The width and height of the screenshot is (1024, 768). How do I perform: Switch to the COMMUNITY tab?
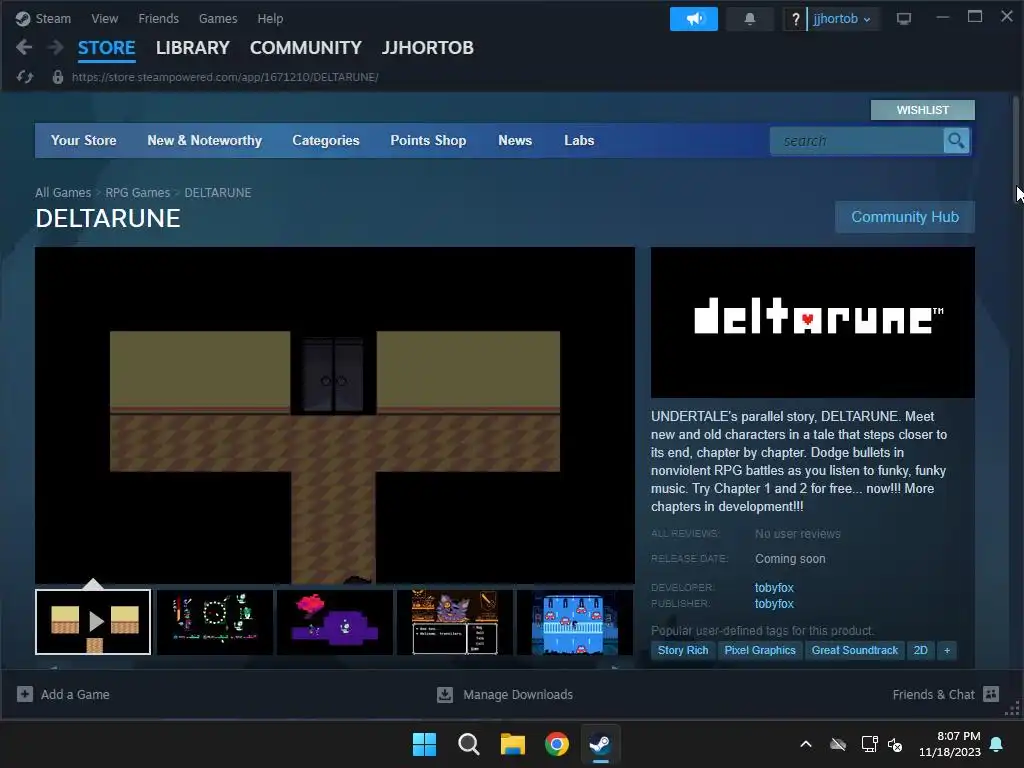(306, 48)
